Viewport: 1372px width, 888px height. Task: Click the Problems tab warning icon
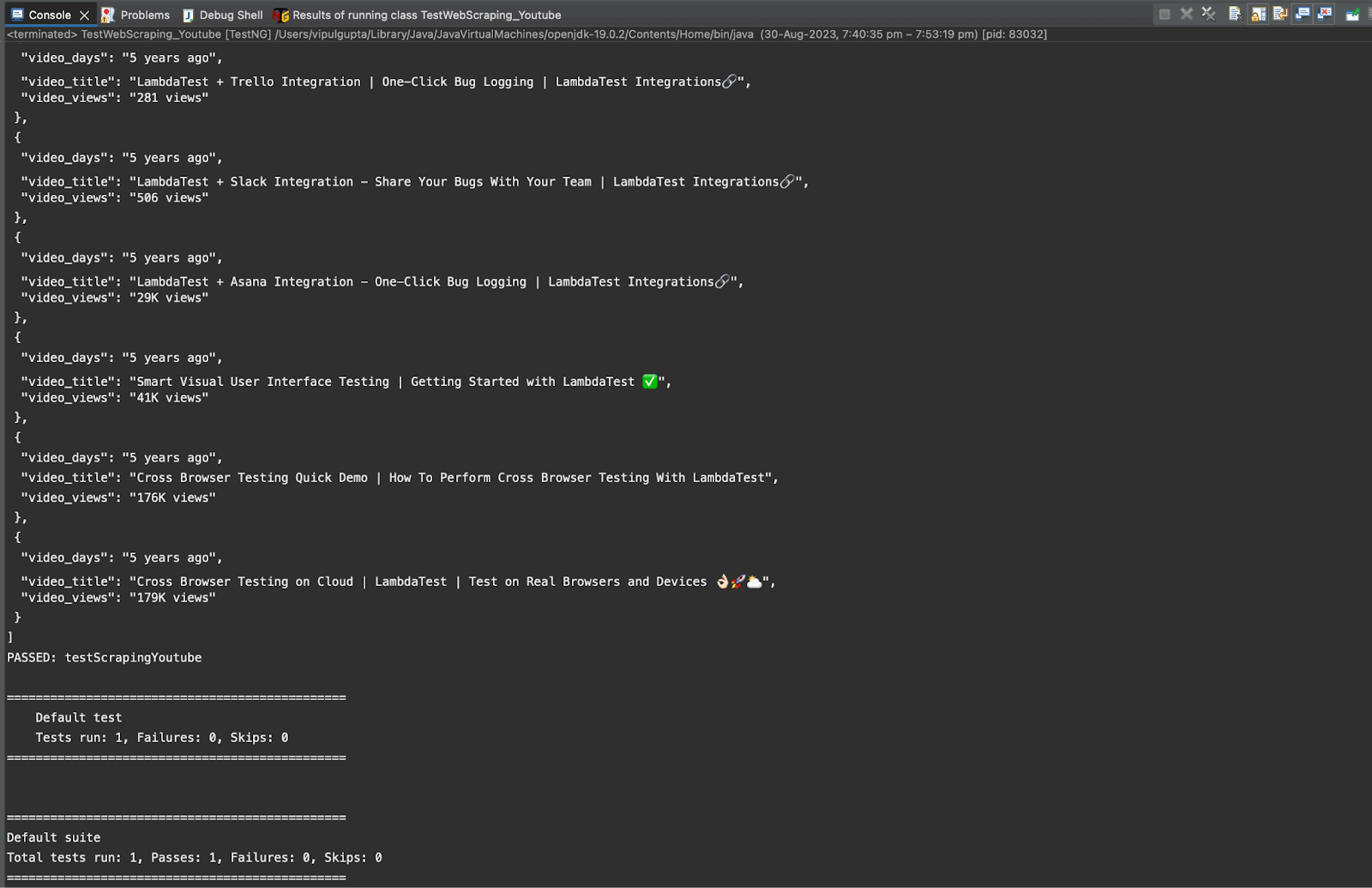coord(107,15)
